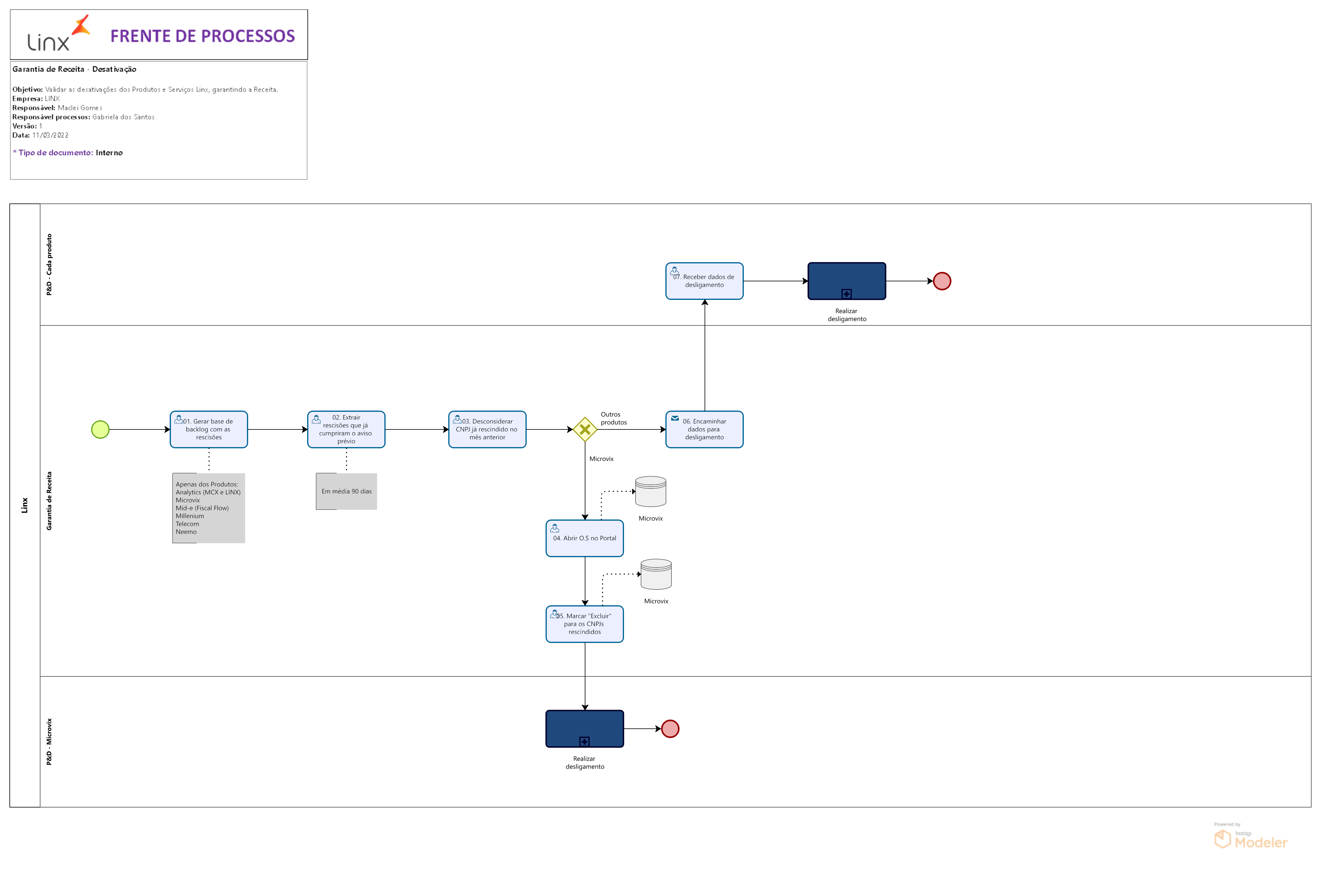
Task: Click the yellow exclusive gateway diamond
Action: [584, 429]
